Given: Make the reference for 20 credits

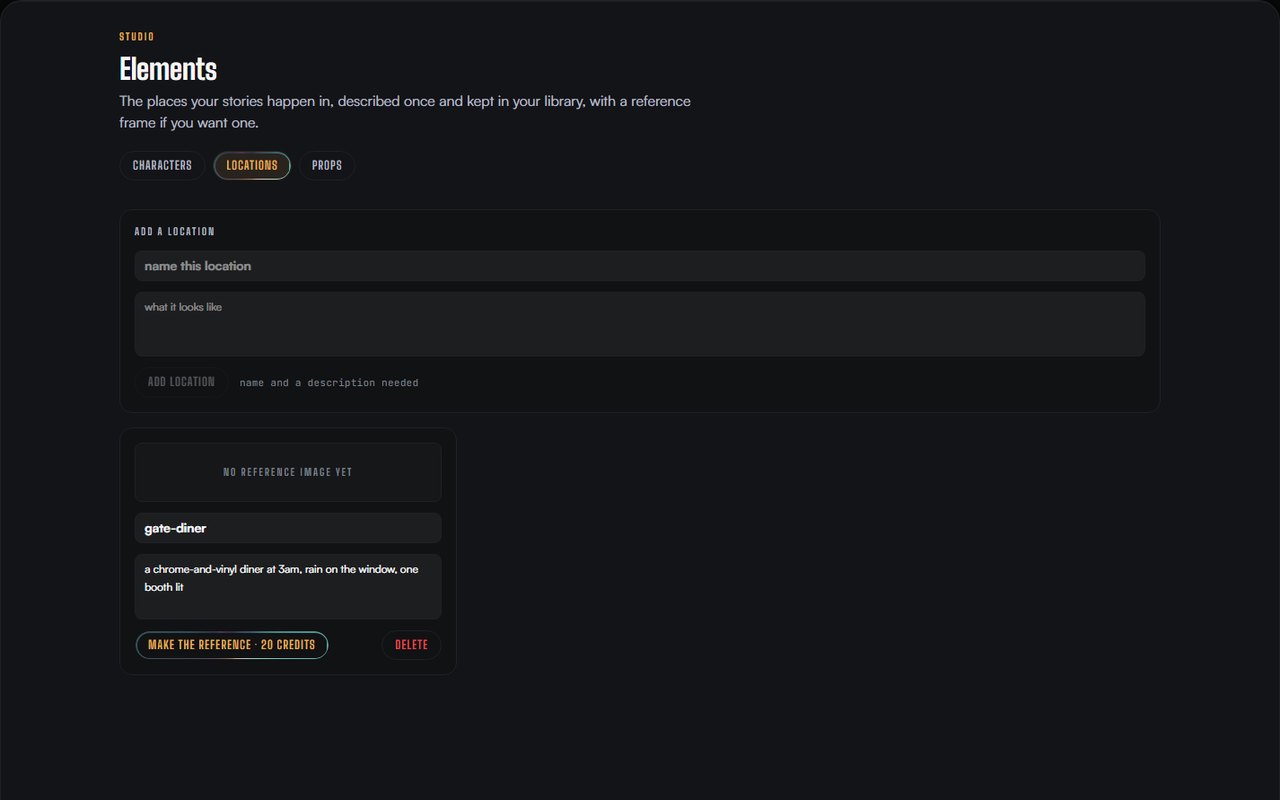Looking at the screenshot, I should (x=232, y=645).
